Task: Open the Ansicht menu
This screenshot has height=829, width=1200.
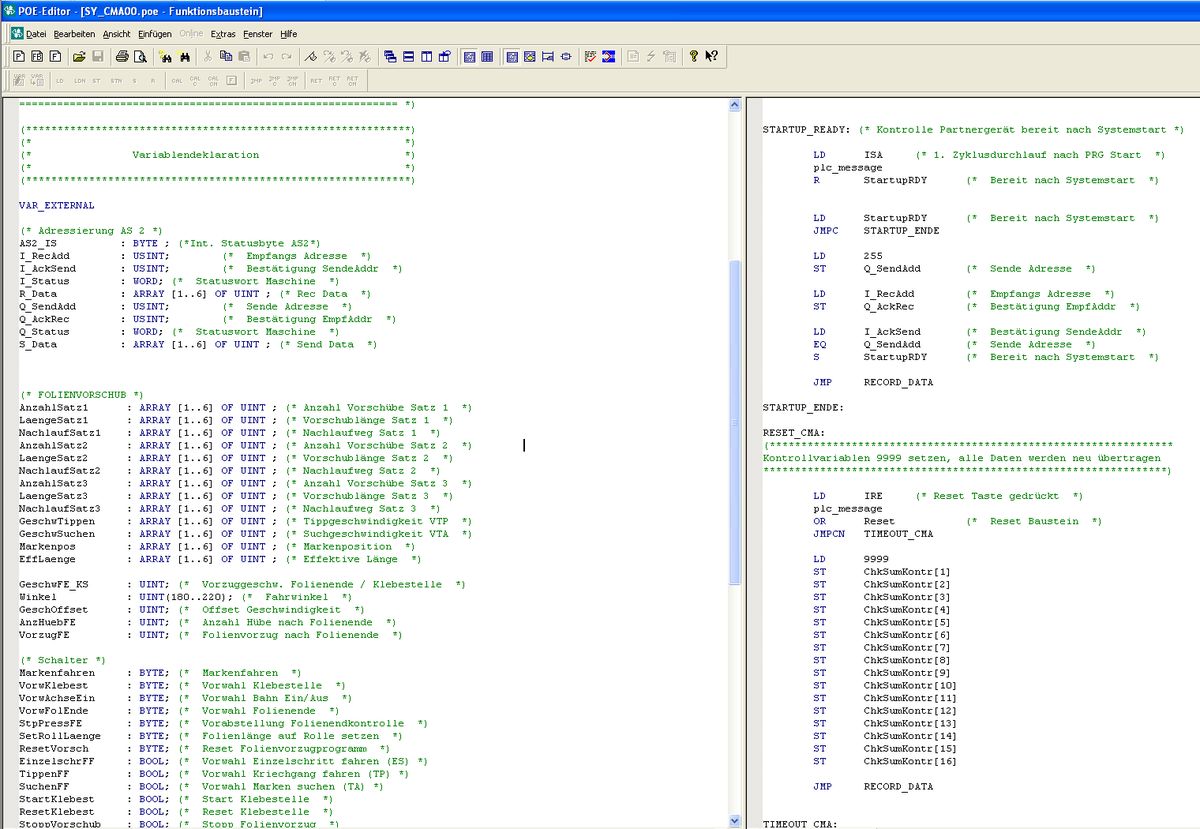Action: tap(117, 34)
